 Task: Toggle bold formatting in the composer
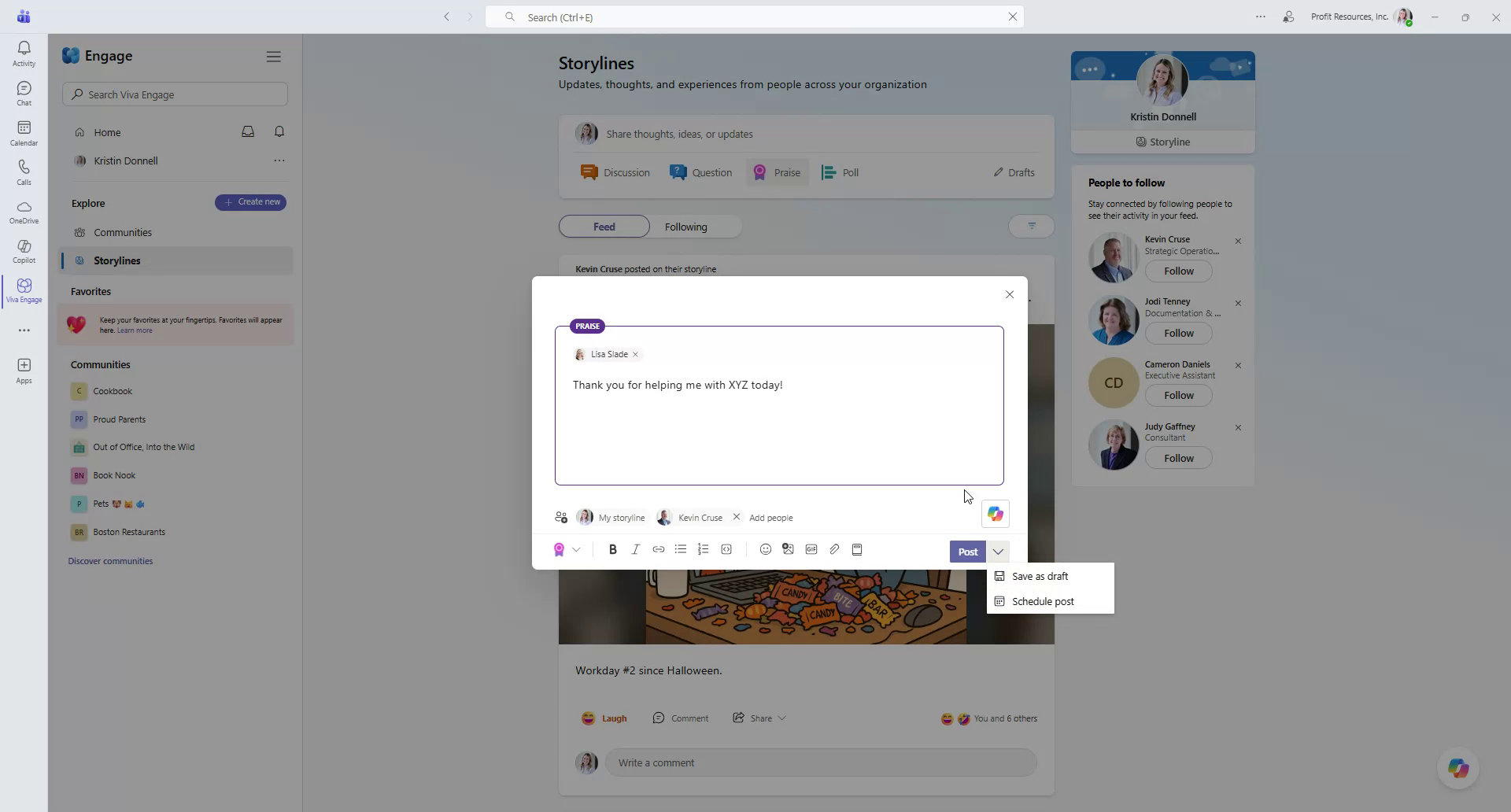point(613,549)
